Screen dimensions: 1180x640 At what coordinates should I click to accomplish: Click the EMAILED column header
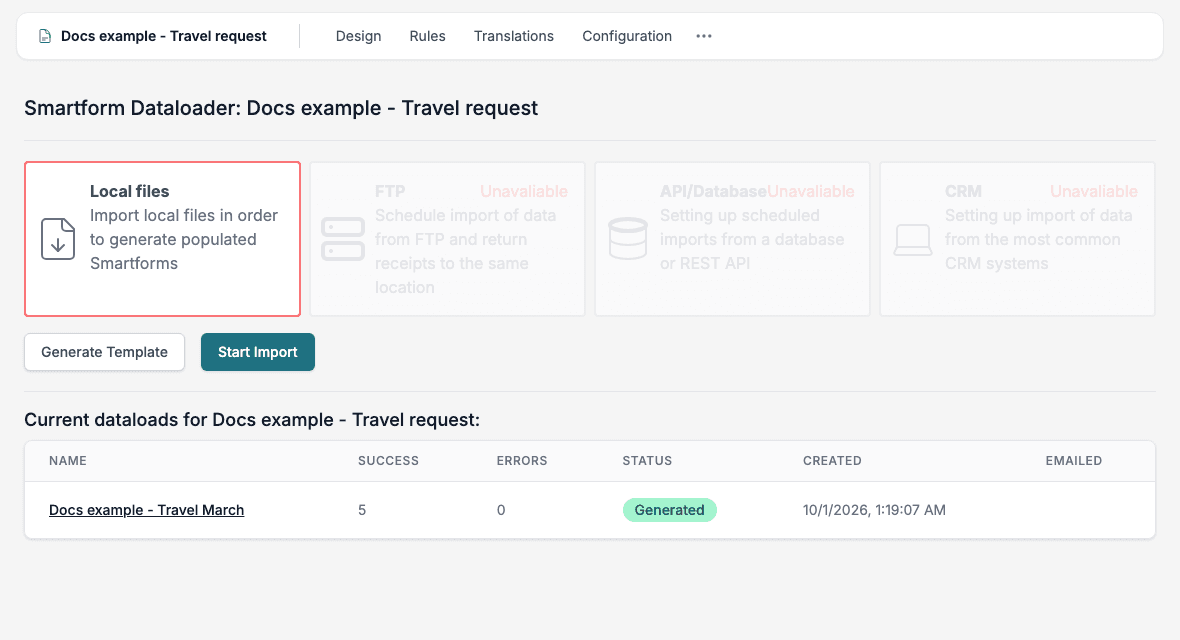(x=1073, y=461)
